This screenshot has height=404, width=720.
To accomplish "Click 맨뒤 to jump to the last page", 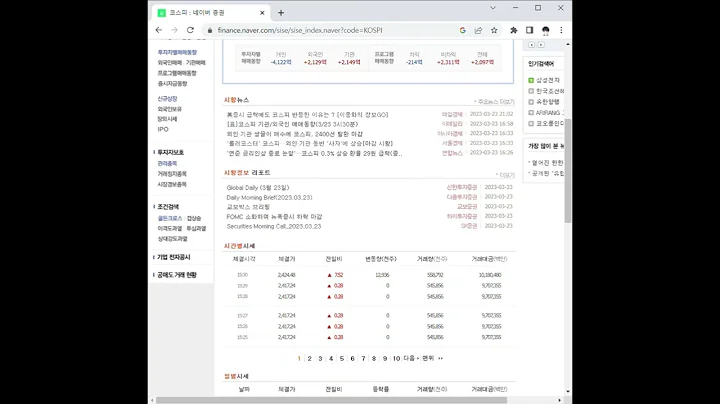I will coord(432,358).
